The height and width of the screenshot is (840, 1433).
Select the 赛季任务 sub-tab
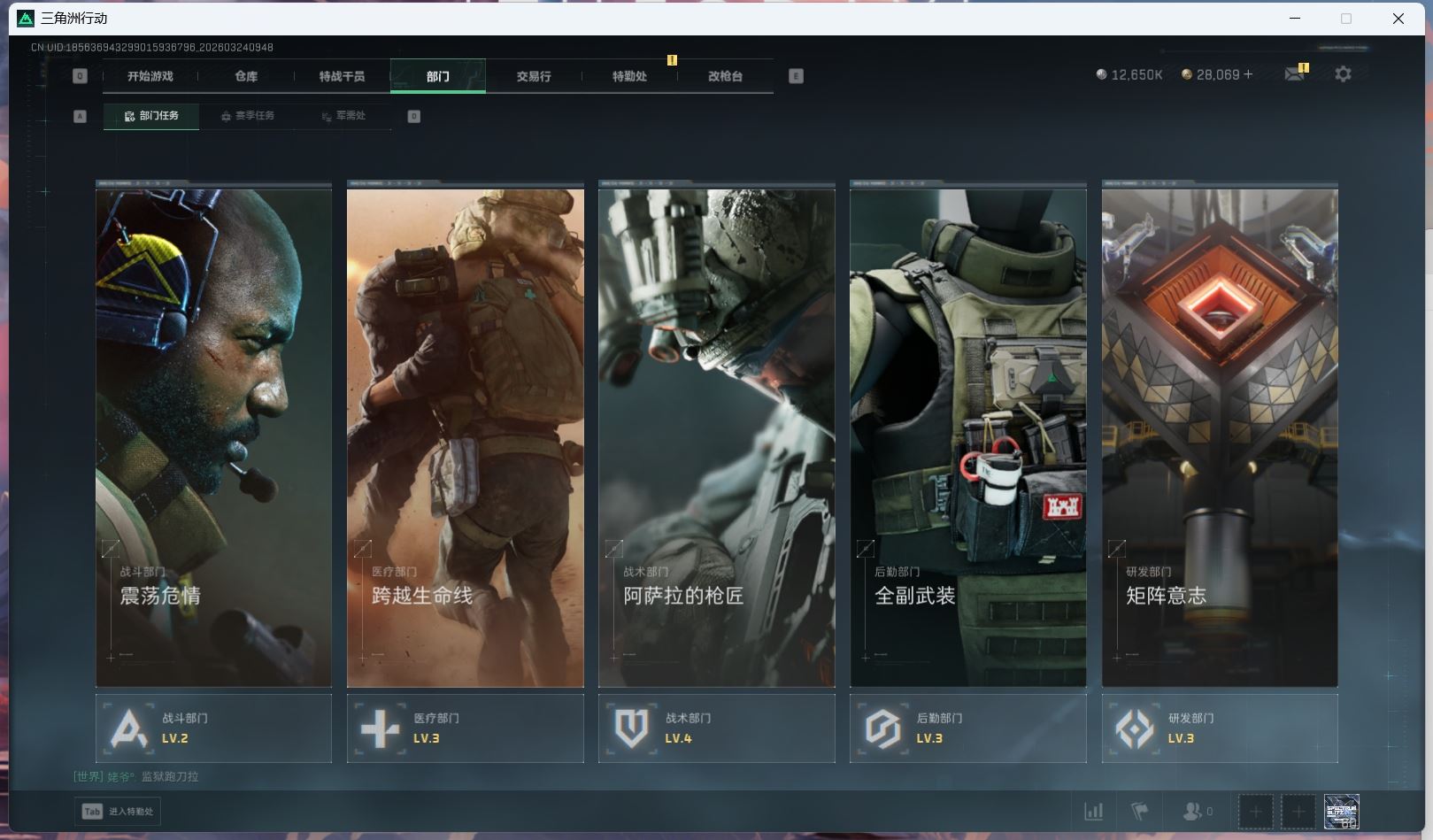248,116
